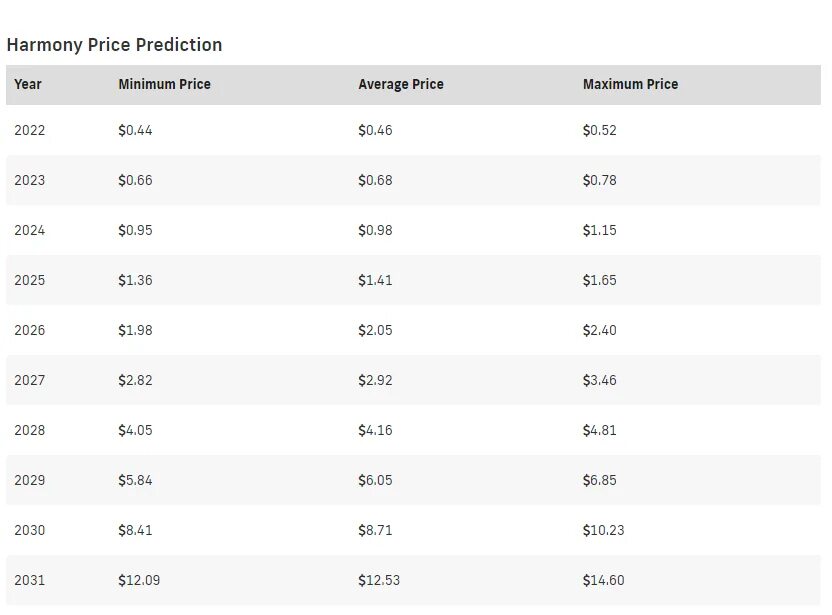Image resolution: width=832 pixels, height=615 pixels.
Task: Select the $4.16 average price cell
Action: (x=375, y=430)
